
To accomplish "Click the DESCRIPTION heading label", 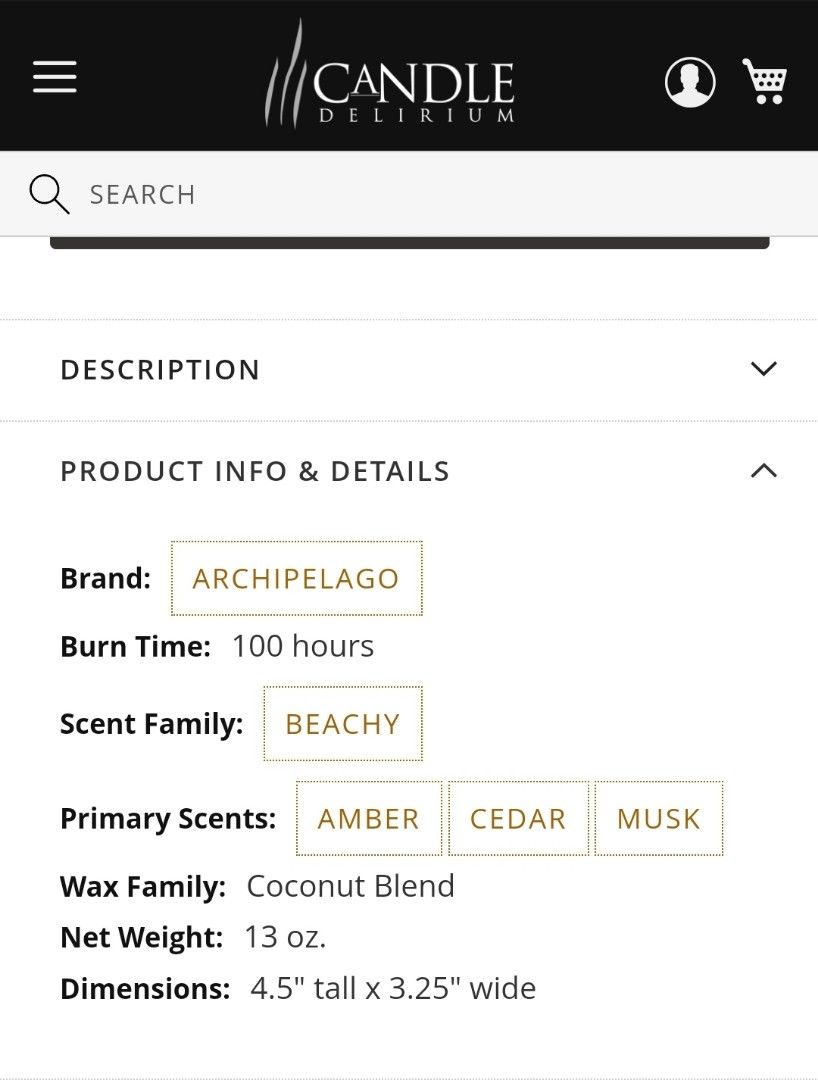I will coord(160,369).
